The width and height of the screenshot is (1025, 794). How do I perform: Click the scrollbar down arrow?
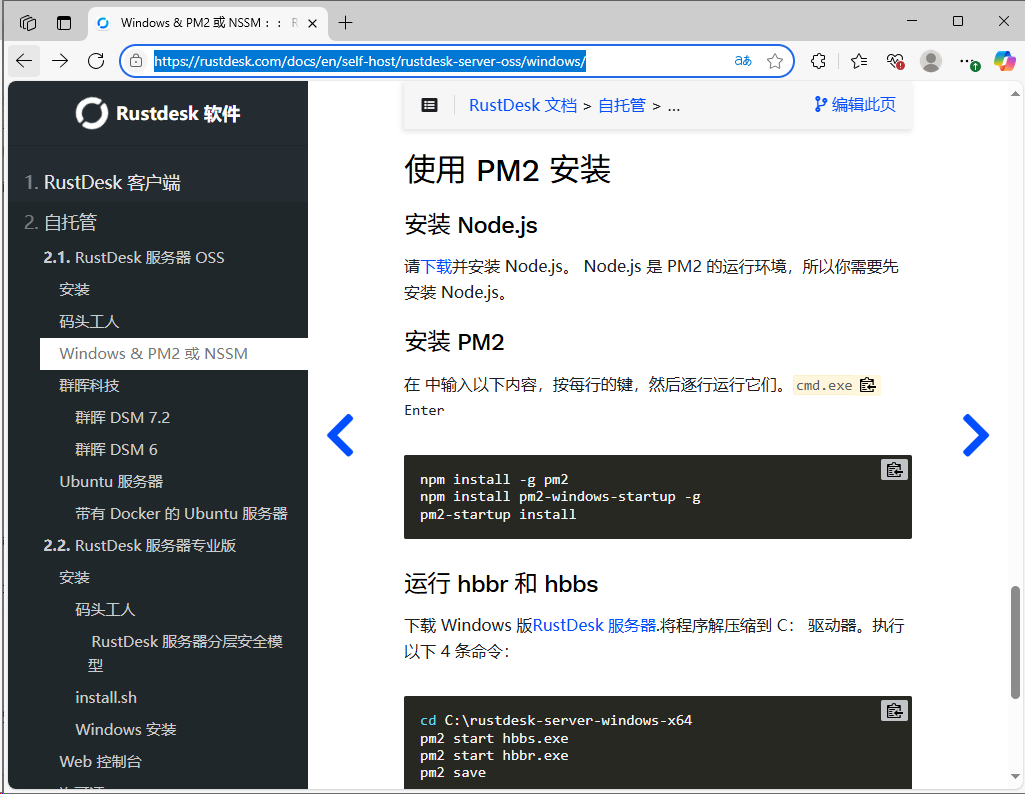[1015, 776]
